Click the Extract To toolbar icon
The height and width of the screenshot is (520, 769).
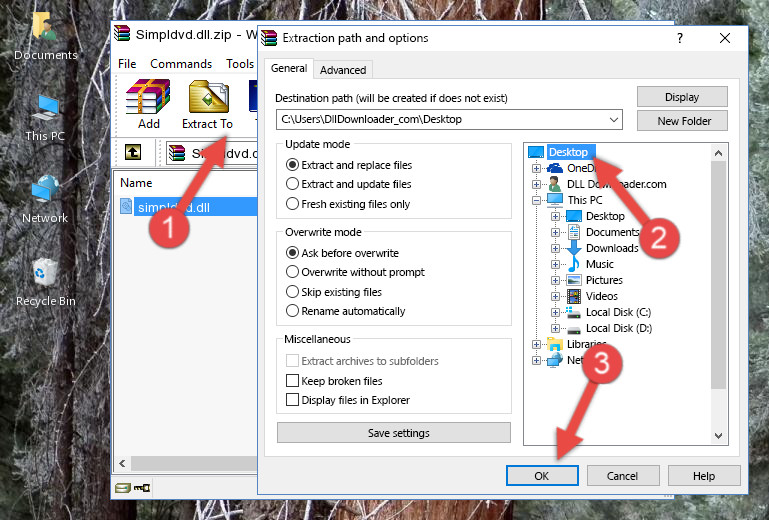click(208, 97)
